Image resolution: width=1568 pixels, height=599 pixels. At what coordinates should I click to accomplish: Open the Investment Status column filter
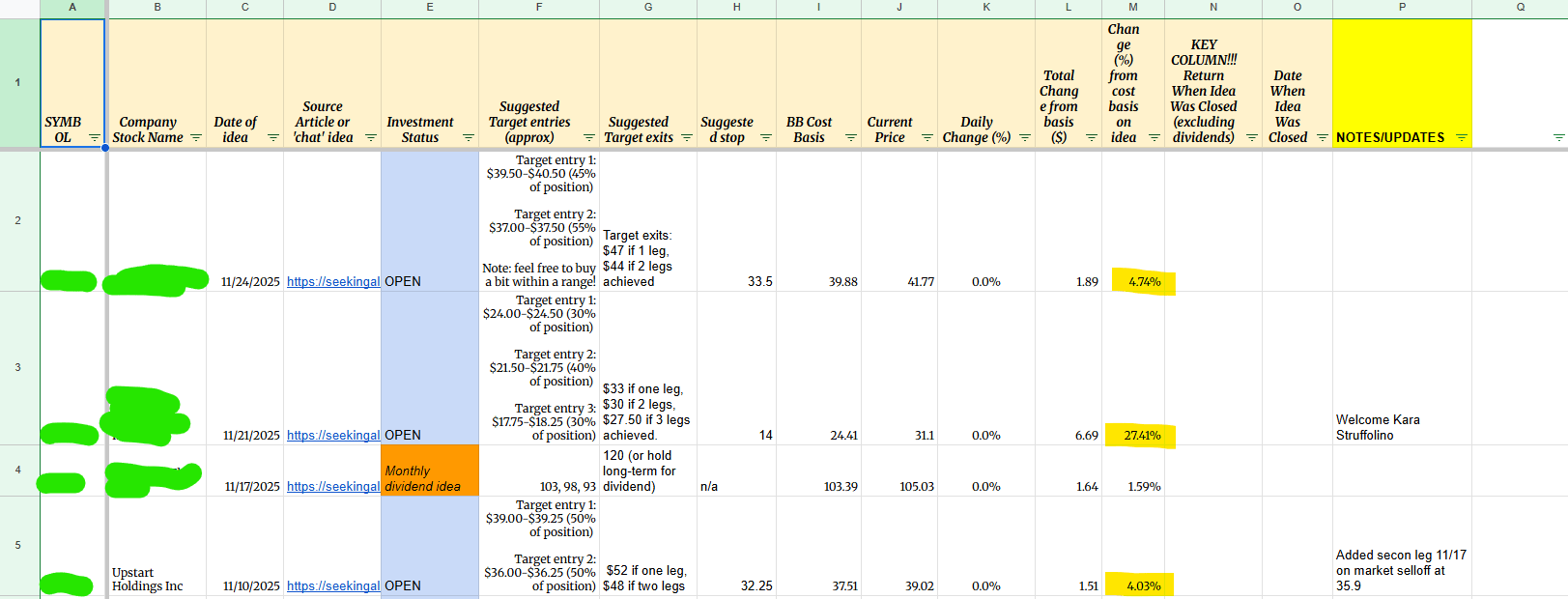[469, 138]
